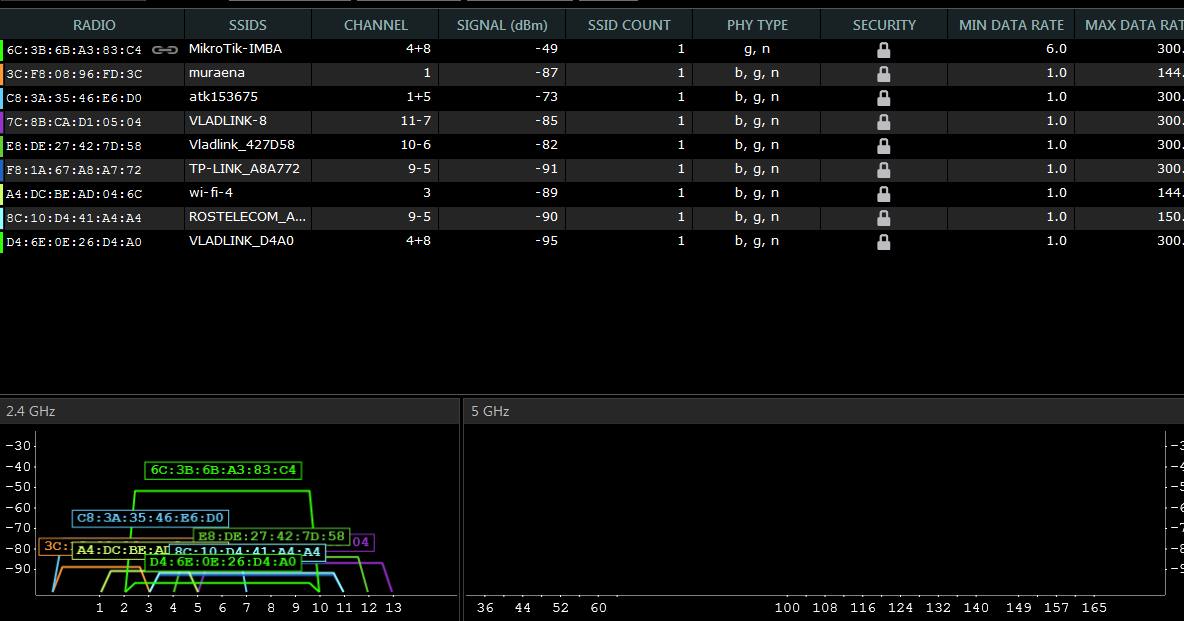Sort by the MIN DATA RATE header

pyautogui.click(x=1011, y=25)
